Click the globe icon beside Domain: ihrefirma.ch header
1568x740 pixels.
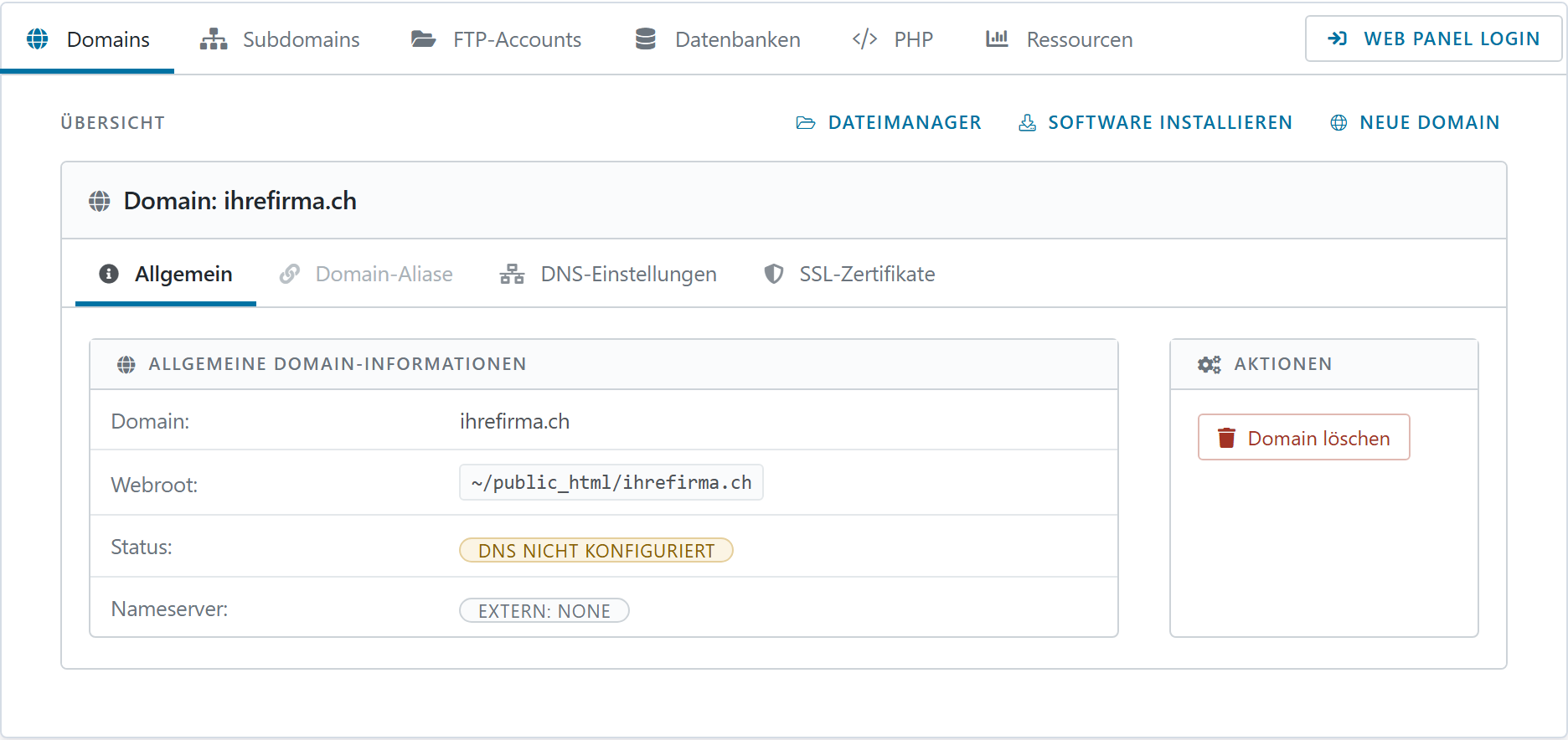(x=100, y=201)
